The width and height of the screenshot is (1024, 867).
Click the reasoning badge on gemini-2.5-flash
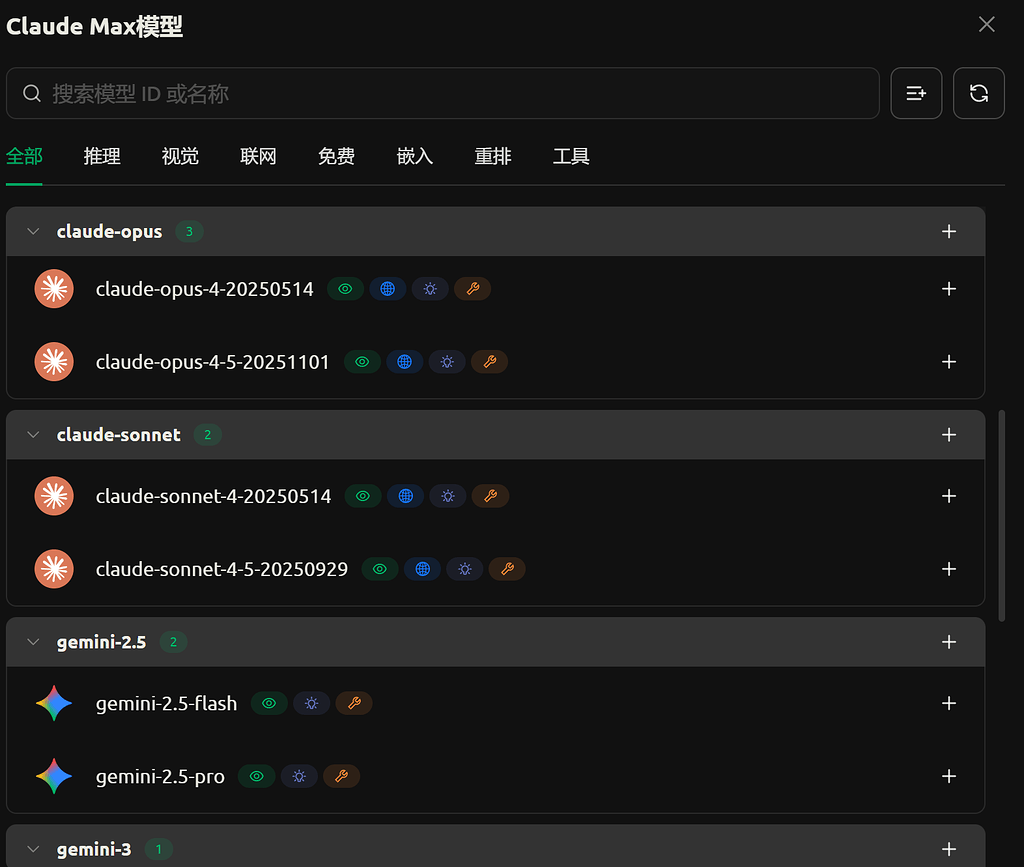click(312, 703)
